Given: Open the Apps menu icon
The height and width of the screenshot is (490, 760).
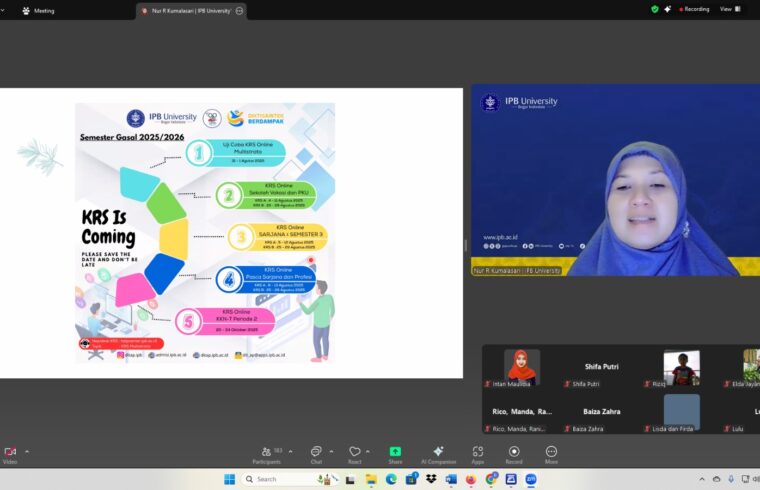Looking at the screenshot, I should click(x=478, y=452).
